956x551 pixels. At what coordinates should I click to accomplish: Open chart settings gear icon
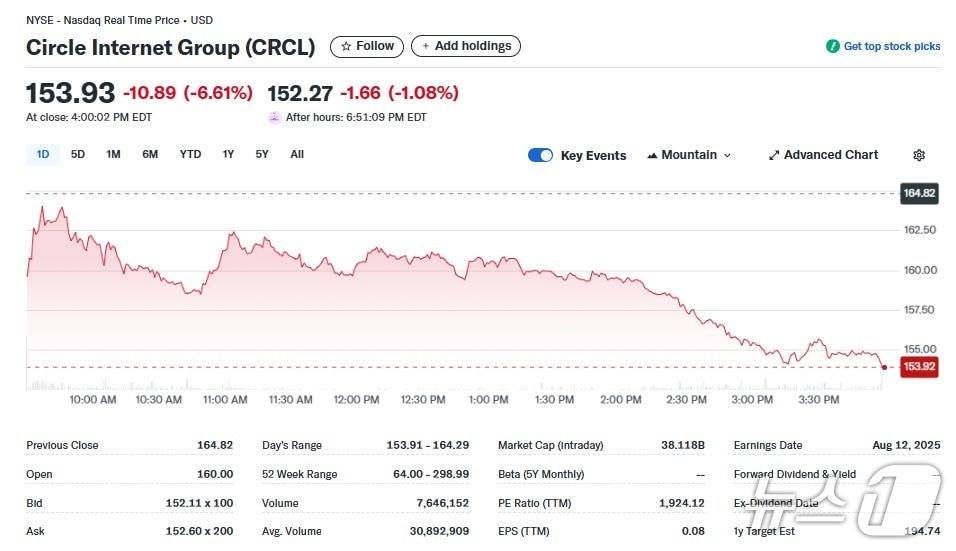tap(919, 155)
